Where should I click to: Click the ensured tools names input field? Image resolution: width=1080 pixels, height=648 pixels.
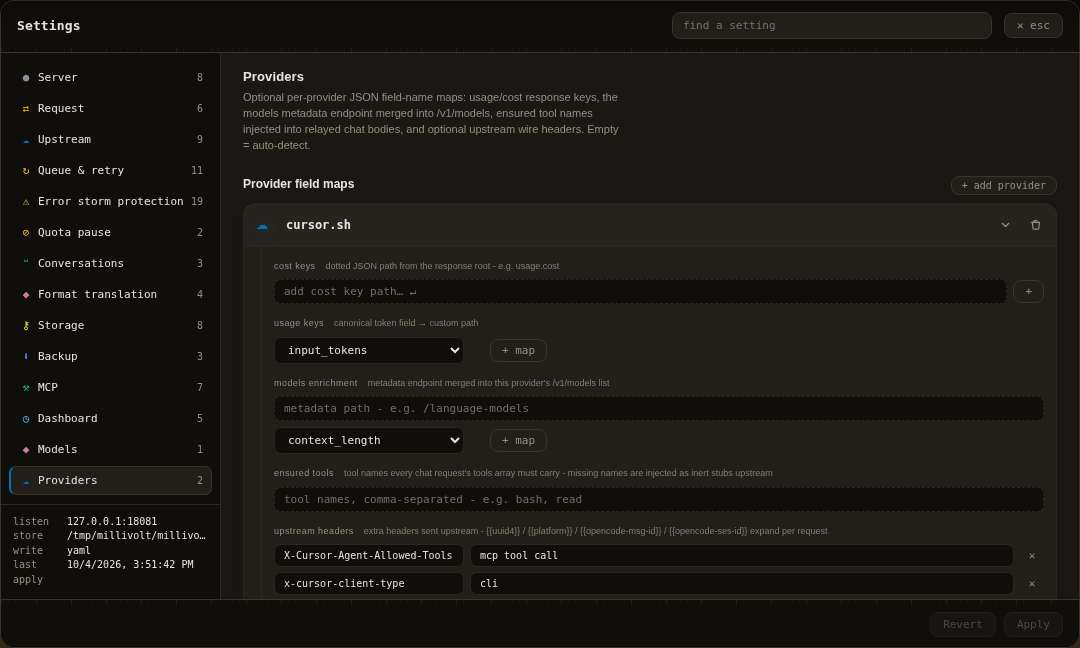tap(658, 499)
